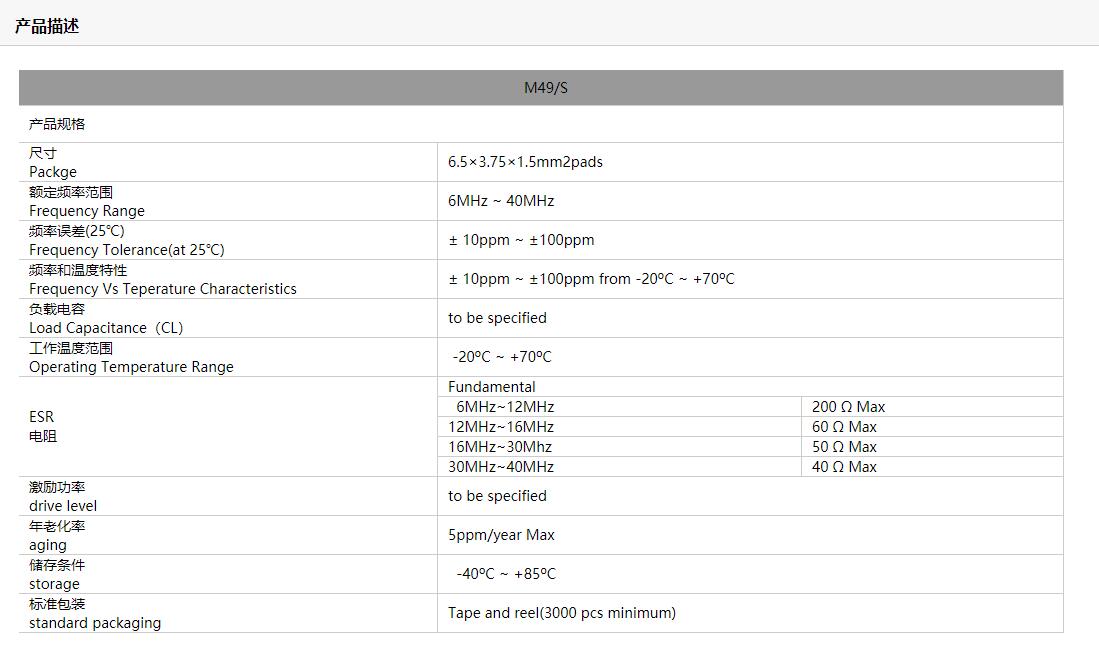Click the 5ppm/year Max aging value
The height and width of the screenshot is (648, 1099).
(x=501, y=535)
